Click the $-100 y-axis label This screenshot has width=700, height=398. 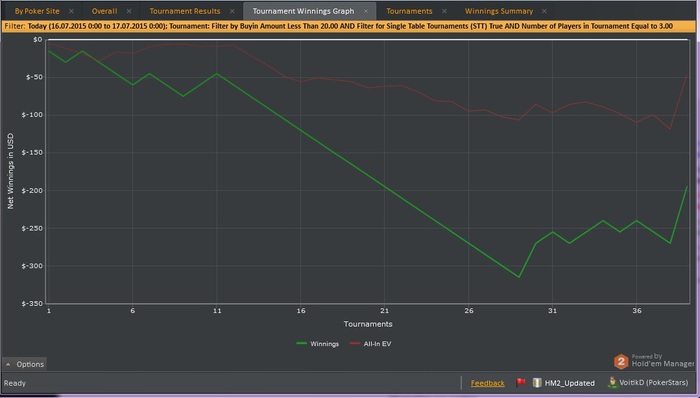(32, 115)
